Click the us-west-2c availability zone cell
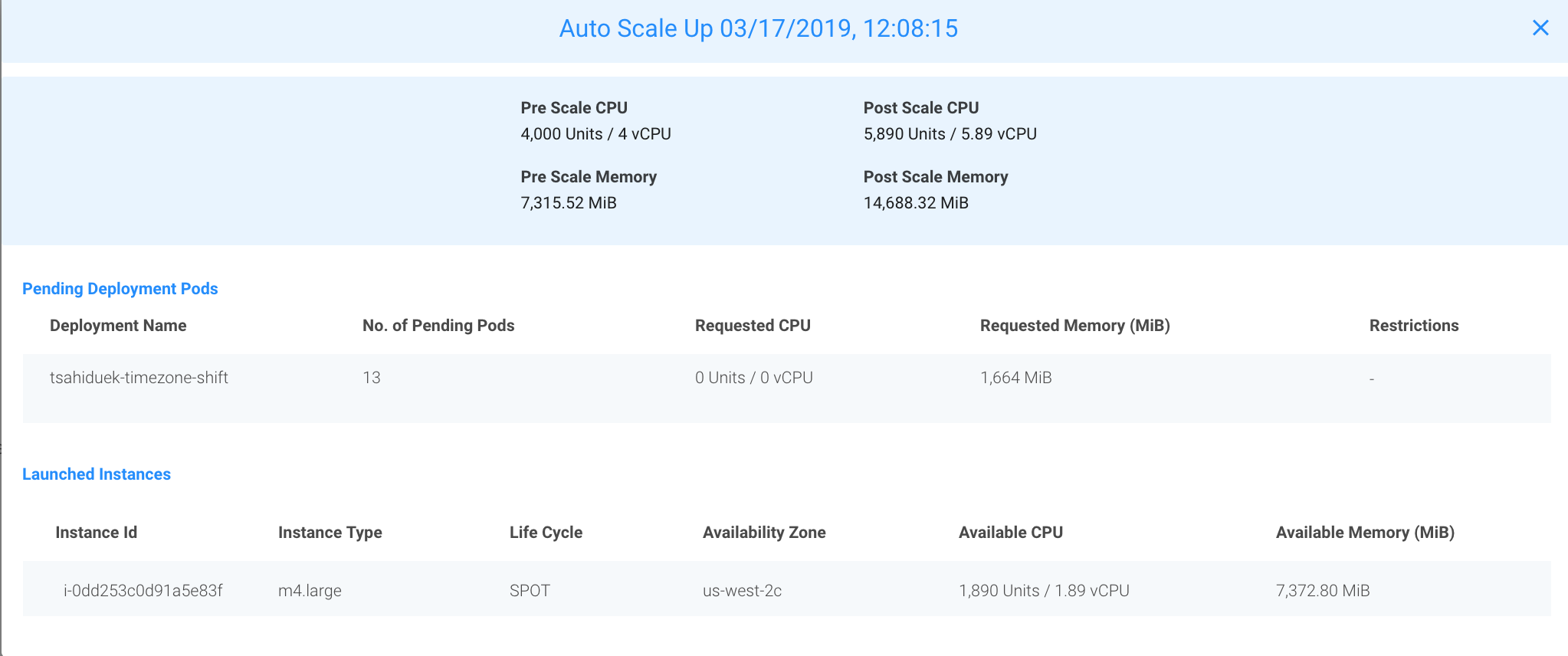This screenshot has width=1568, height=656. tap(742, 591)
